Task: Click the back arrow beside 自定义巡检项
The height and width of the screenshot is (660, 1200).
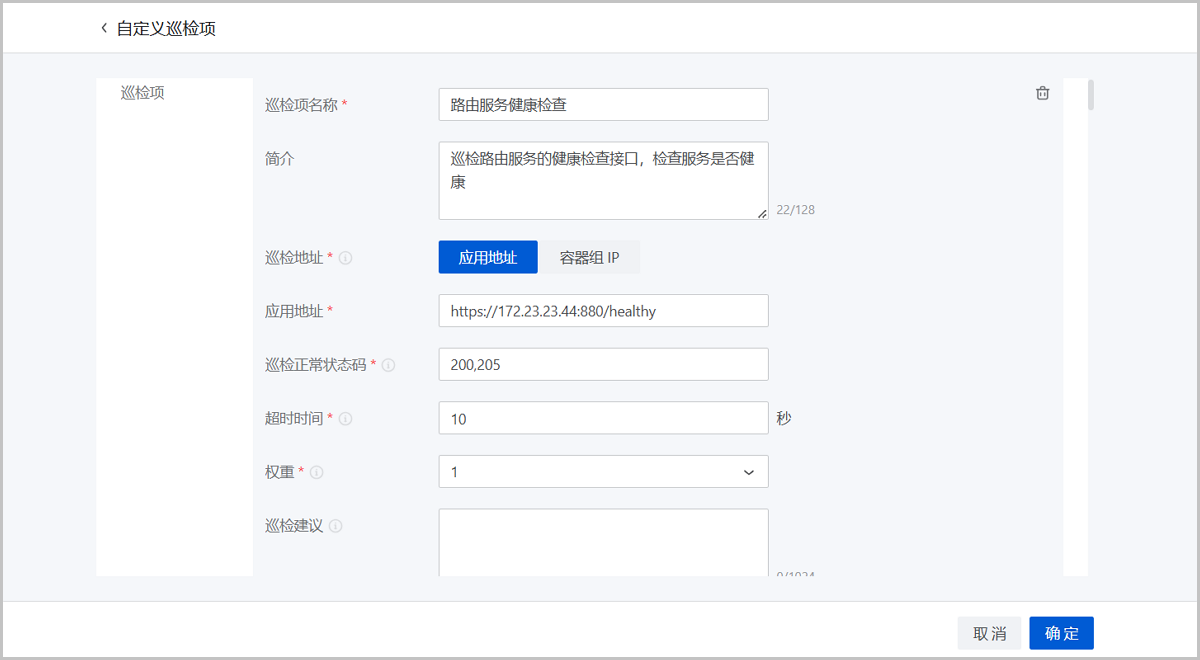Action: point(104,28)
